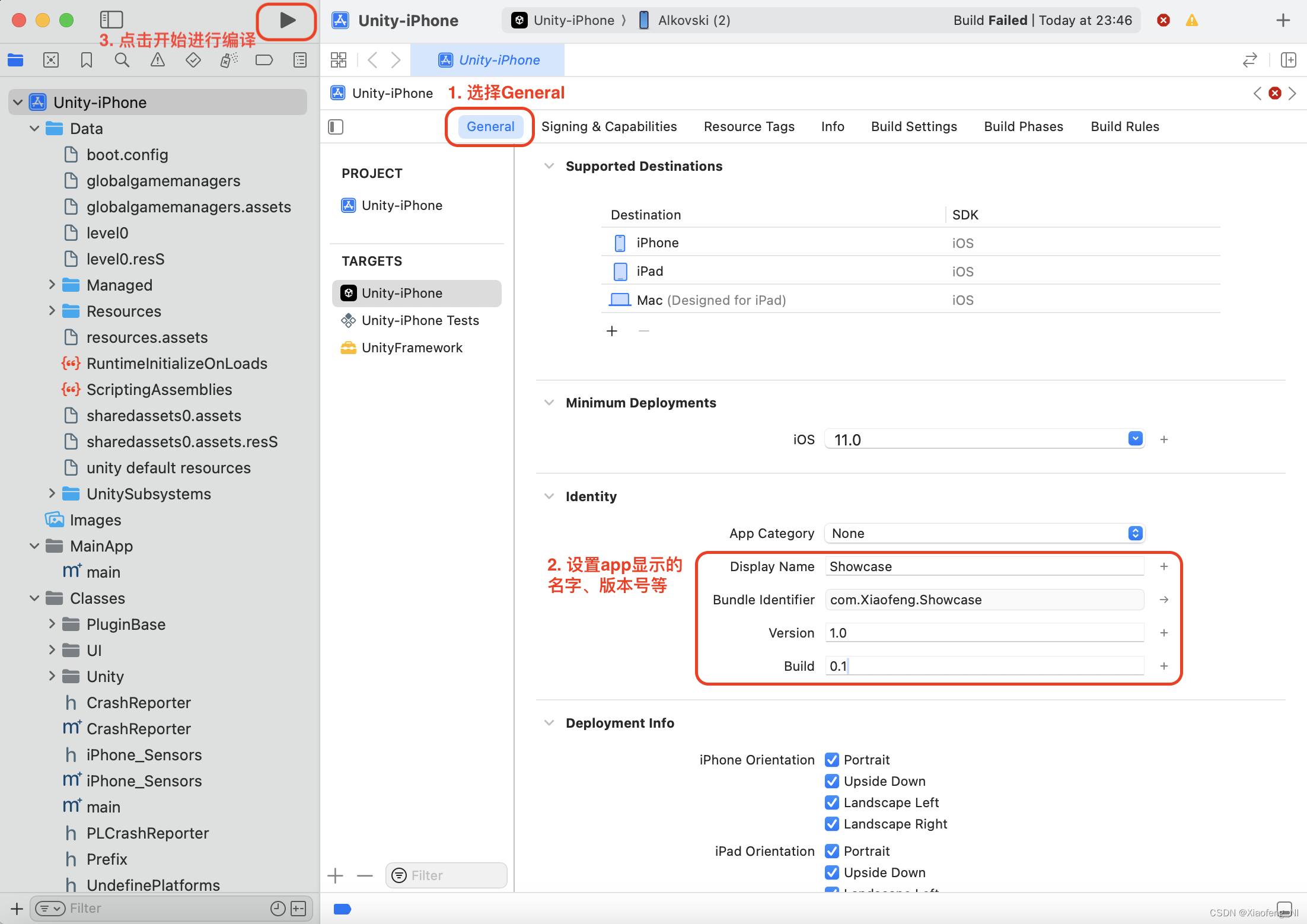The image size is (1307, 924).
Task: Uncheck iPhone Landscape Left checkbox
Action: (832, 802)
